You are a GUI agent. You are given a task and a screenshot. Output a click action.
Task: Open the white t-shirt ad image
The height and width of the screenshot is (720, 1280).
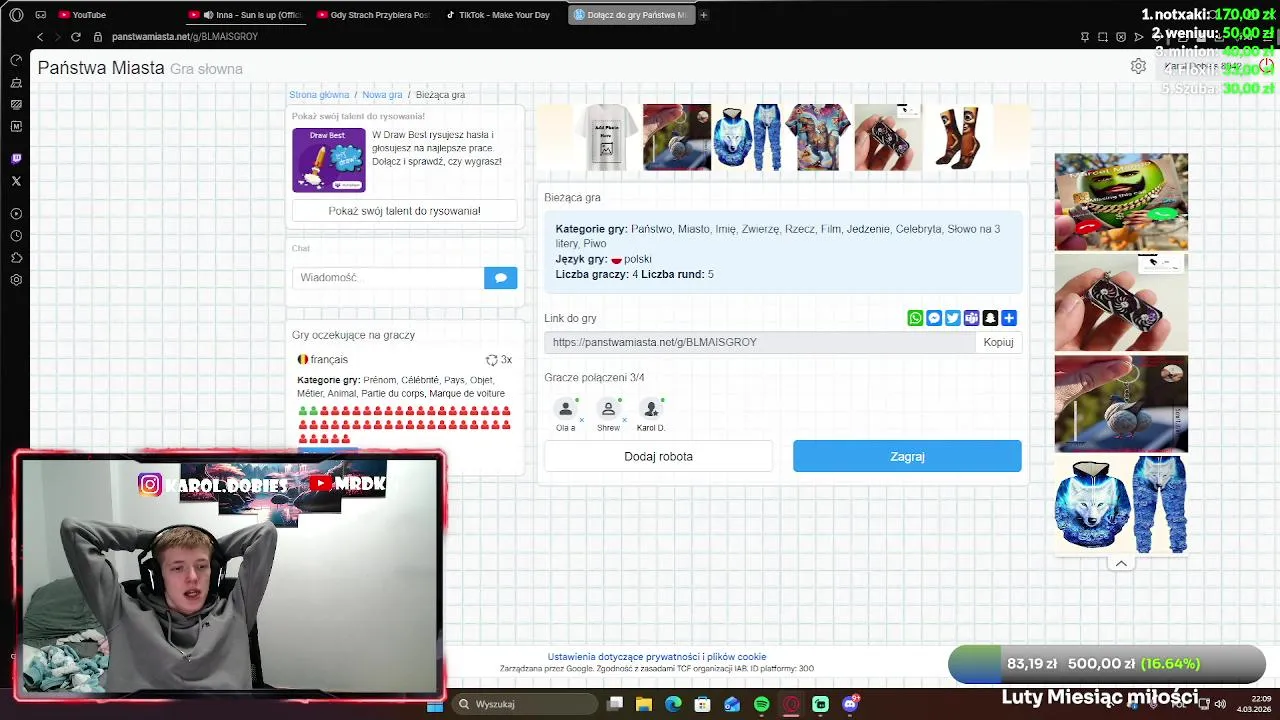(606, 138)
